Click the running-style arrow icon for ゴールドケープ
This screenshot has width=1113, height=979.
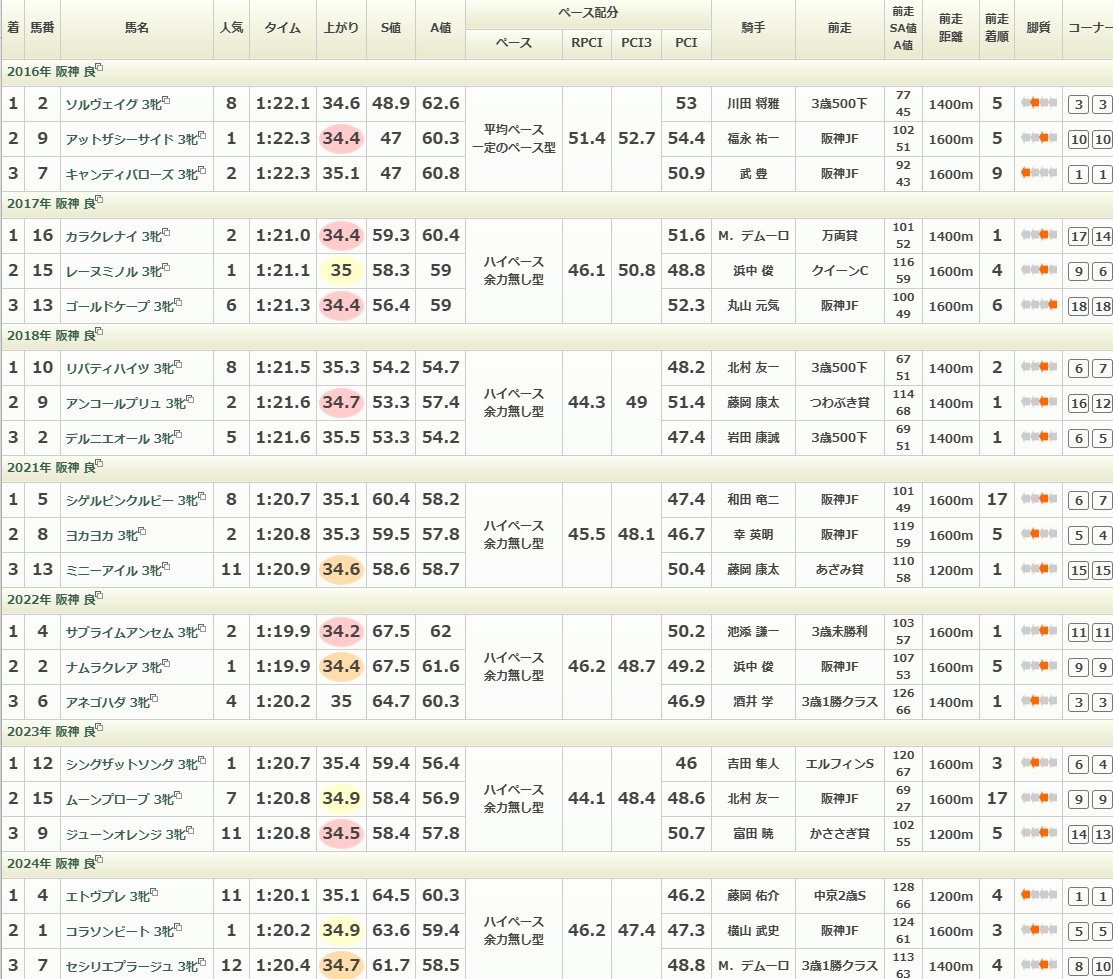[x=1039, y=306]
